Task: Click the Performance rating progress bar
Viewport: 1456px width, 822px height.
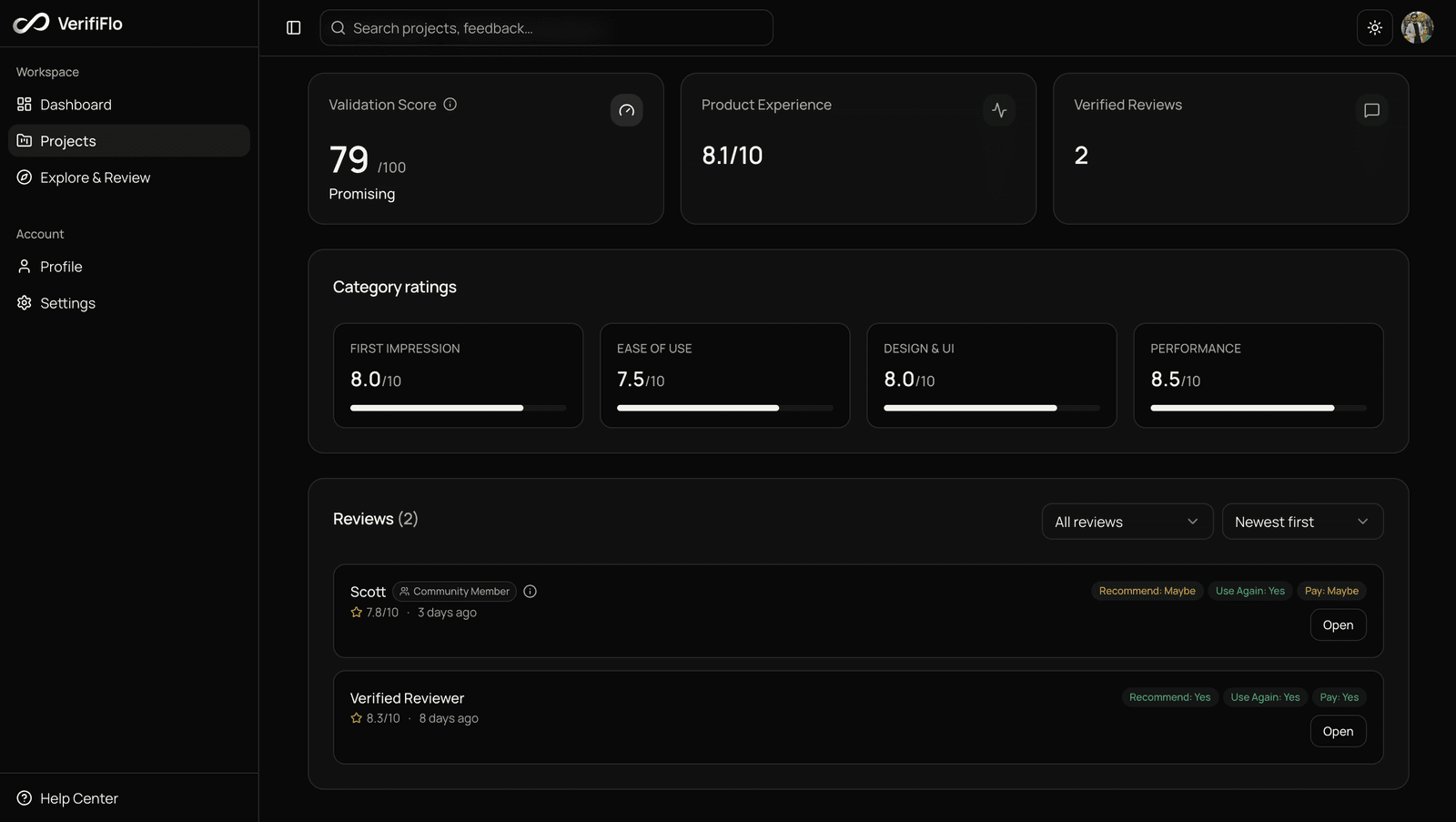Action: coord(1258,408)
